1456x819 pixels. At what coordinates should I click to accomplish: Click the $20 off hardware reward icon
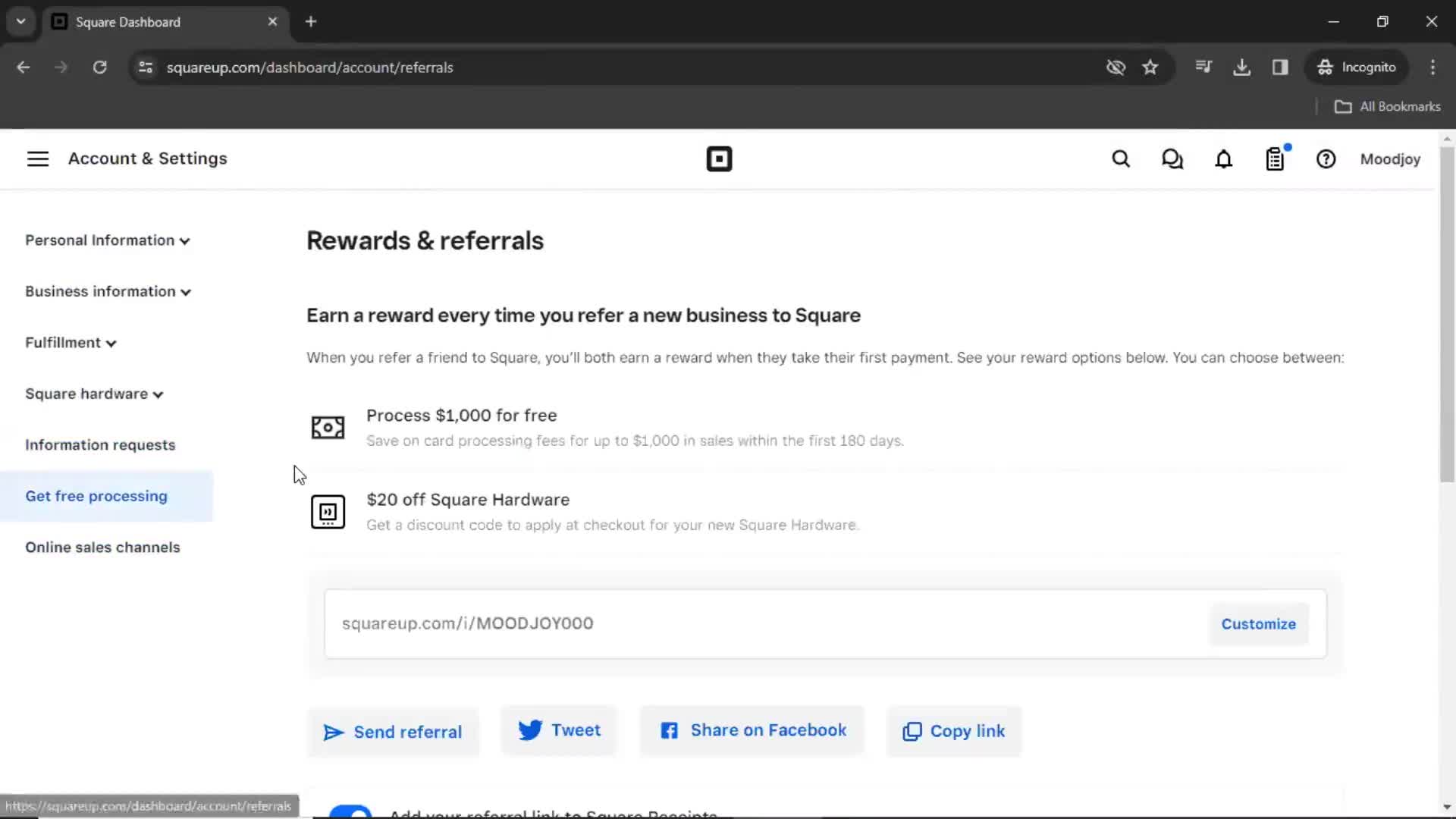pyautogui.click(x=328, y=511)
